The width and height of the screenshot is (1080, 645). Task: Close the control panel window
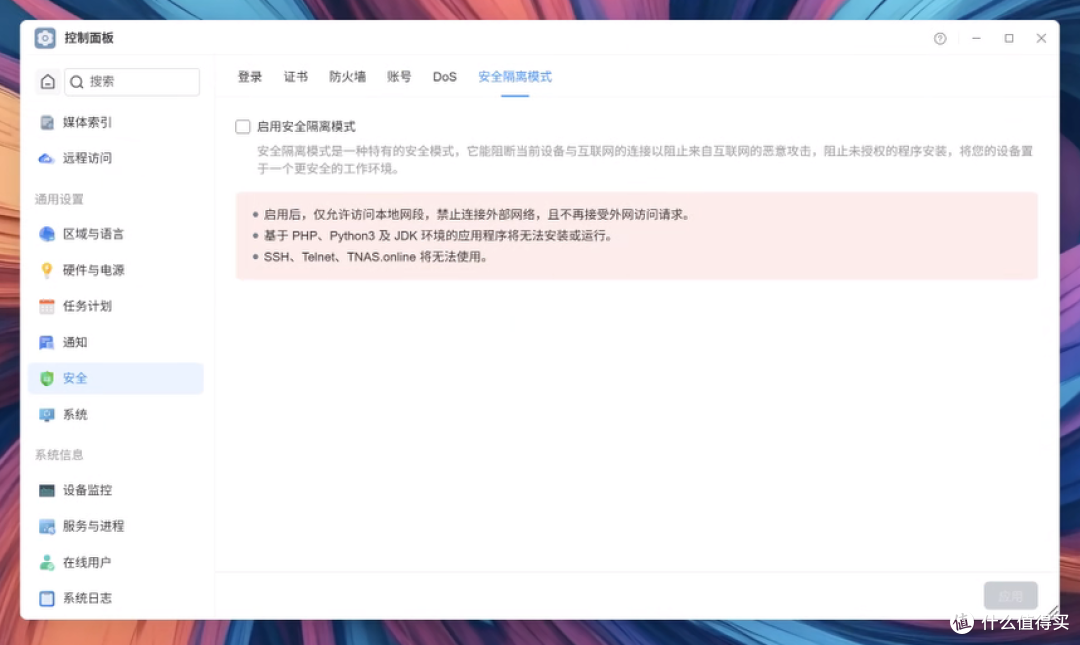(x=1041, y=39)
